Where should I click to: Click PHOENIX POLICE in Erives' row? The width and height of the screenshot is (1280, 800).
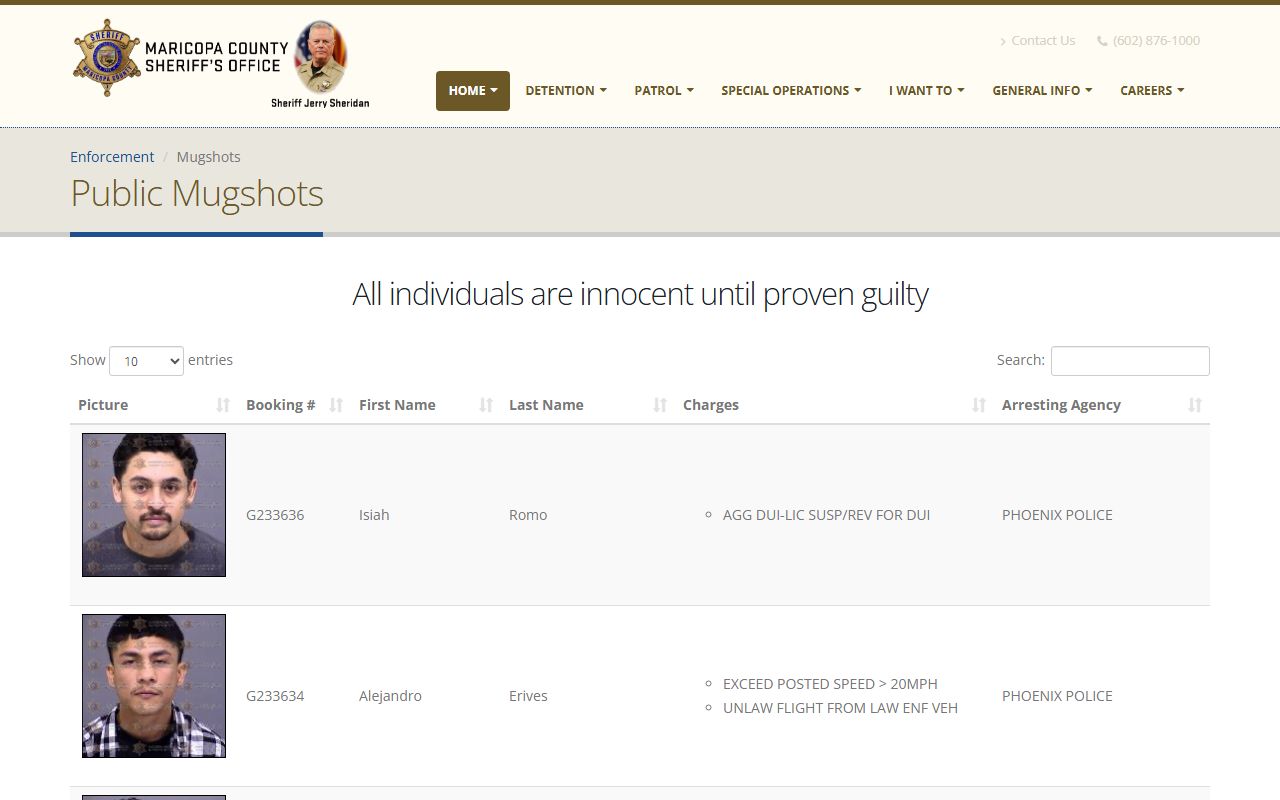pyautogui.click(x=1057, y=696)
